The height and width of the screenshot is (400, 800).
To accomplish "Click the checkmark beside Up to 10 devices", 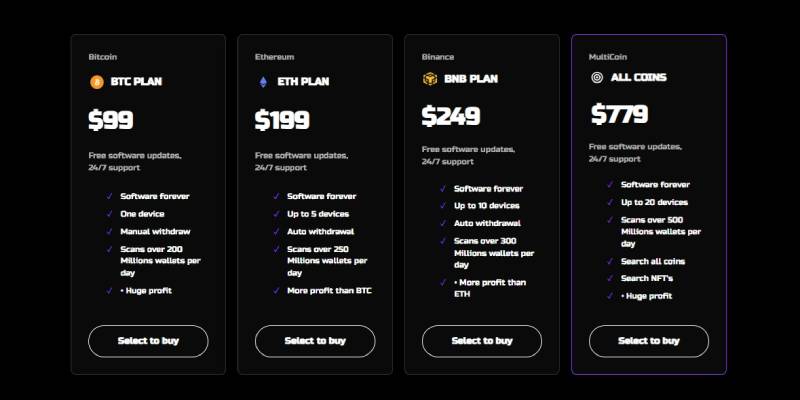I will [x=443, y=206].
